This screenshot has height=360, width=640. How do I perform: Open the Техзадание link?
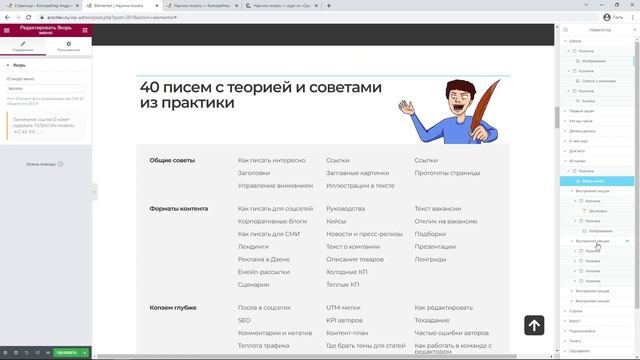coord(432,320)
